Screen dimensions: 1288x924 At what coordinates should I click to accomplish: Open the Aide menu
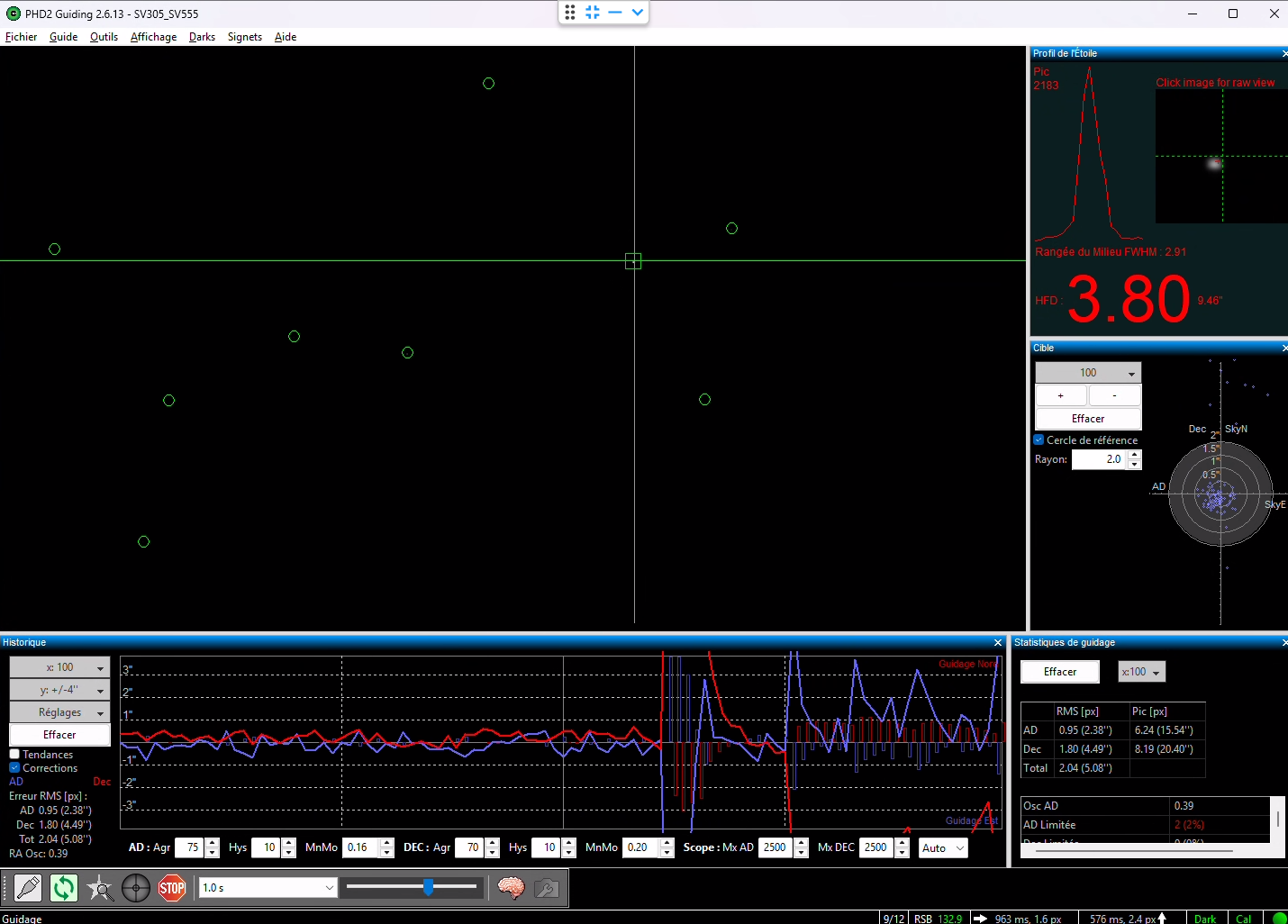(x=286, y=37)
